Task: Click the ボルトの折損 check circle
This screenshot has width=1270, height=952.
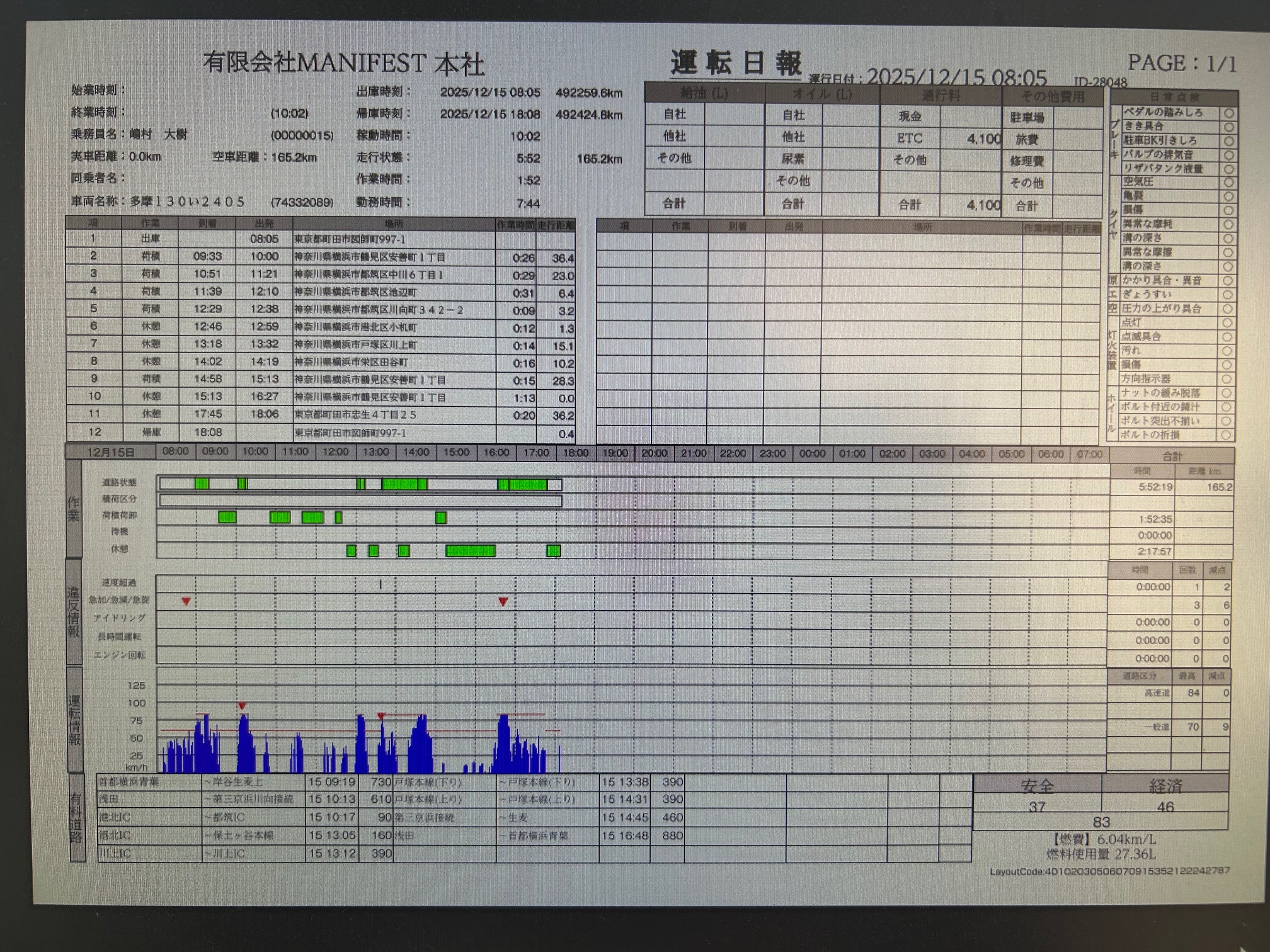Action: [1226, 435]
